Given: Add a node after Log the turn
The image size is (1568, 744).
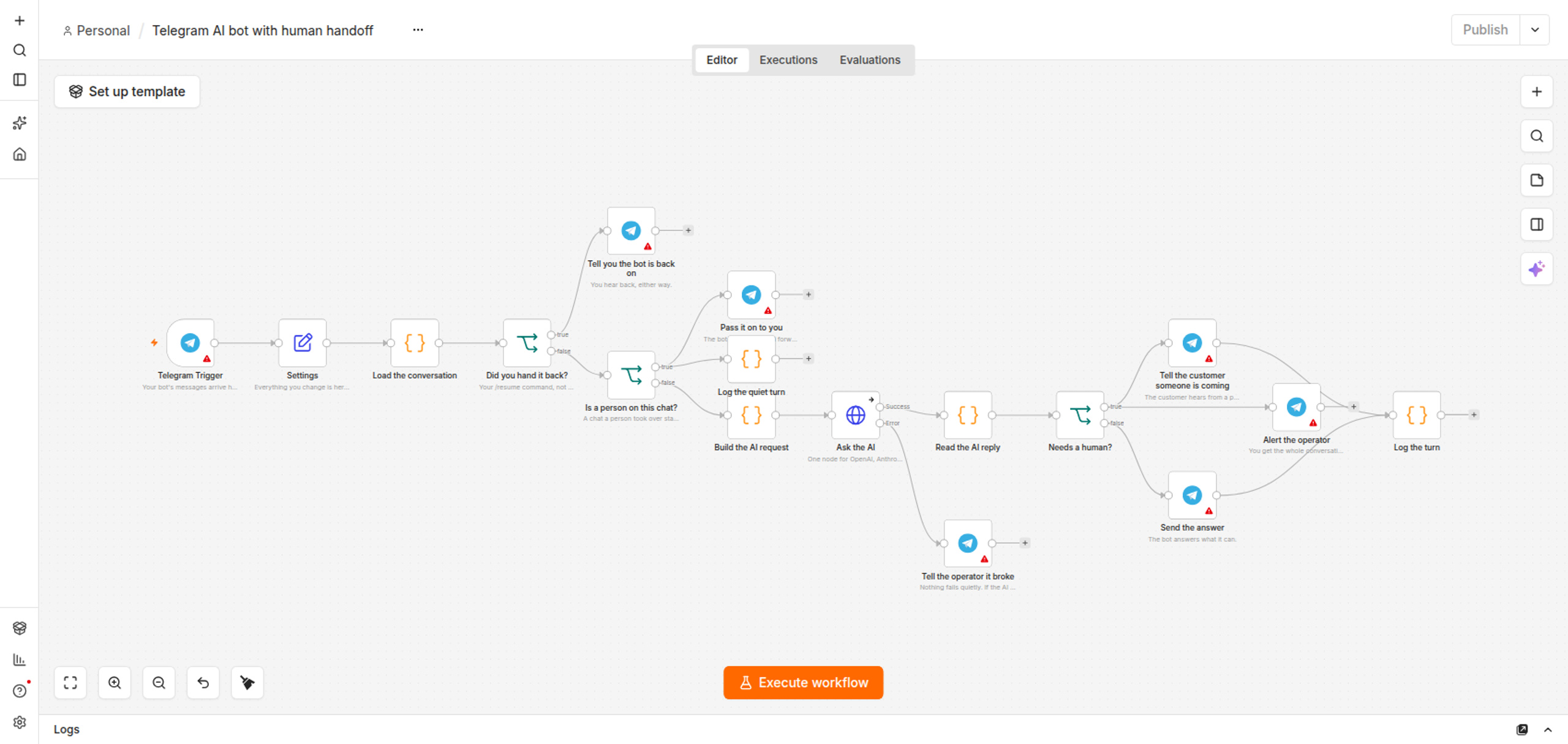Looking at the screenshot, I should [1474, 415].
